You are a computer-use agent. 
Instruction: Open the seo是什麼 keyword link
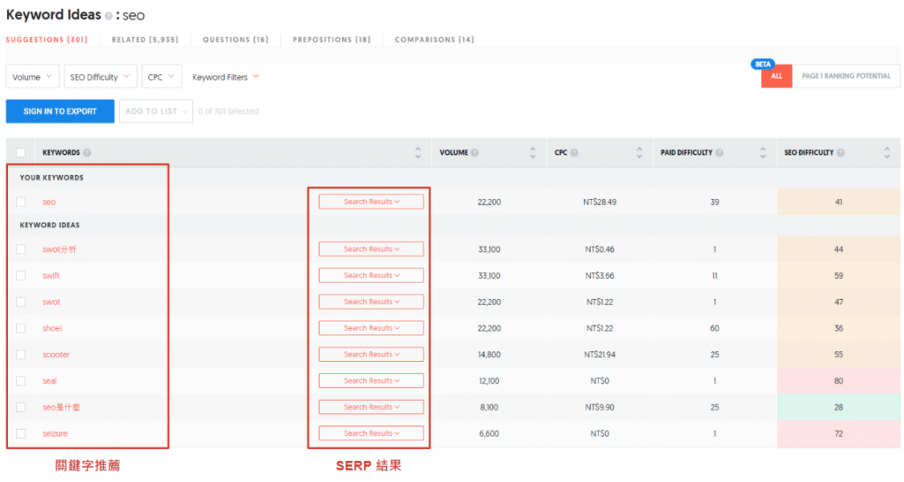(x=61, y=407)
